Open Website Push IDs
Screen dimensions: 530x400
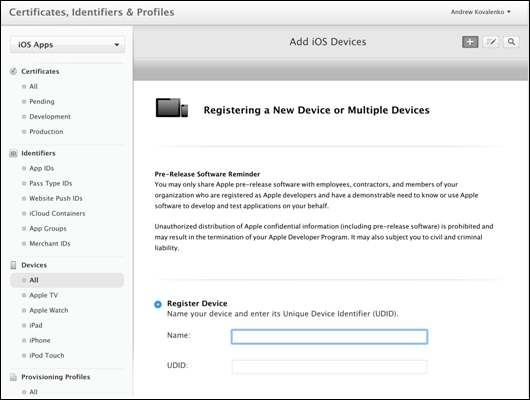coord(55,198)
